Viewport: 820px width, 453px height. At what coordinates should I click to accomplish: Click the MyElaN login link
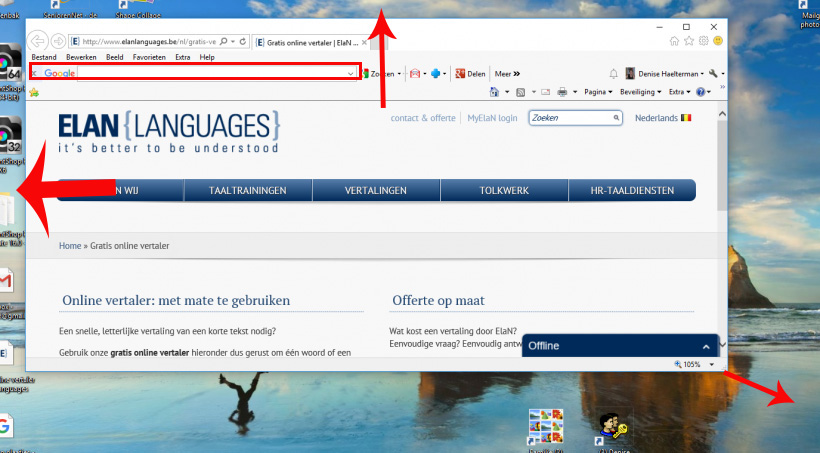click(492, 118)
